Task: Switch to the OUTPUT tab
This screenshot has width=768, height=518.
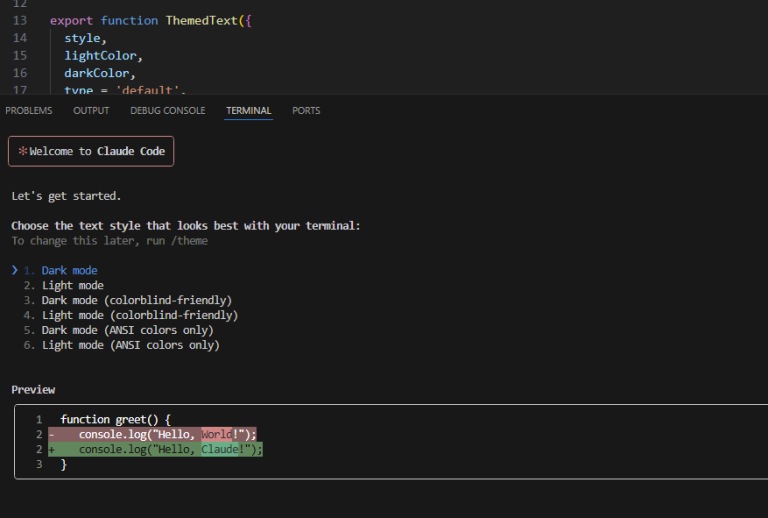Action: click(91, 111)
